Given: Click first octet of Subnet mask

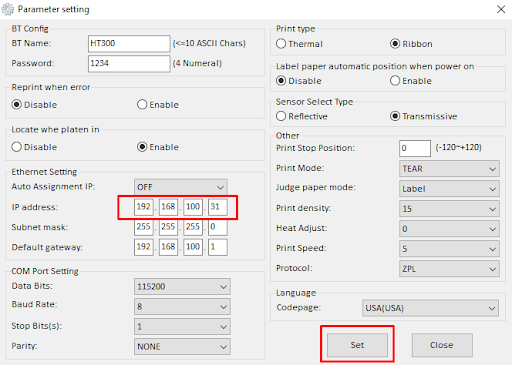Looking at the screenshot, I should (144, 227).
